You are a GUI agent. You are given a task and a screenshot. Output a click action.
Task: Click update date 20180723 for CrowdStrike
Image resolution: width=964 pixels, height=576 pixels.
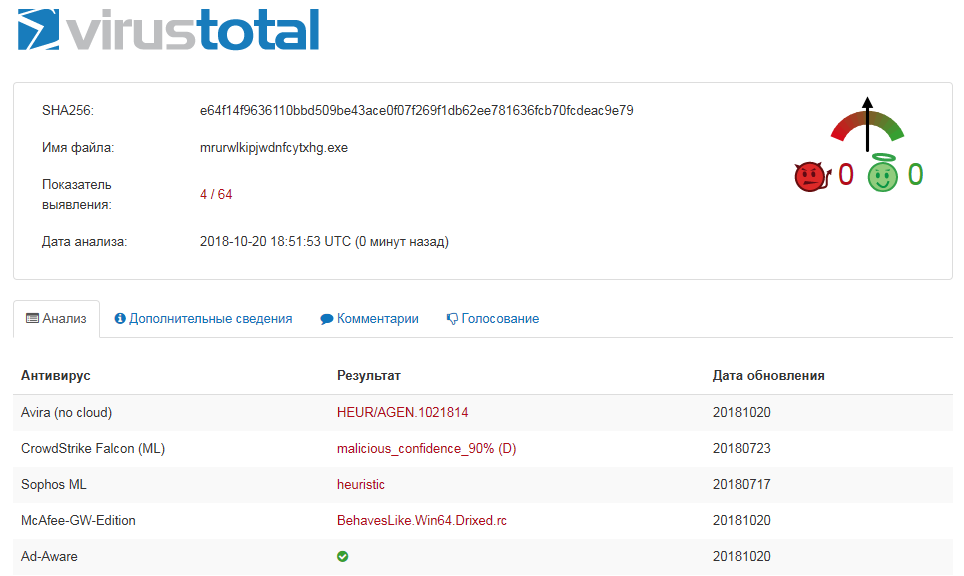click(x=741, y=448)
